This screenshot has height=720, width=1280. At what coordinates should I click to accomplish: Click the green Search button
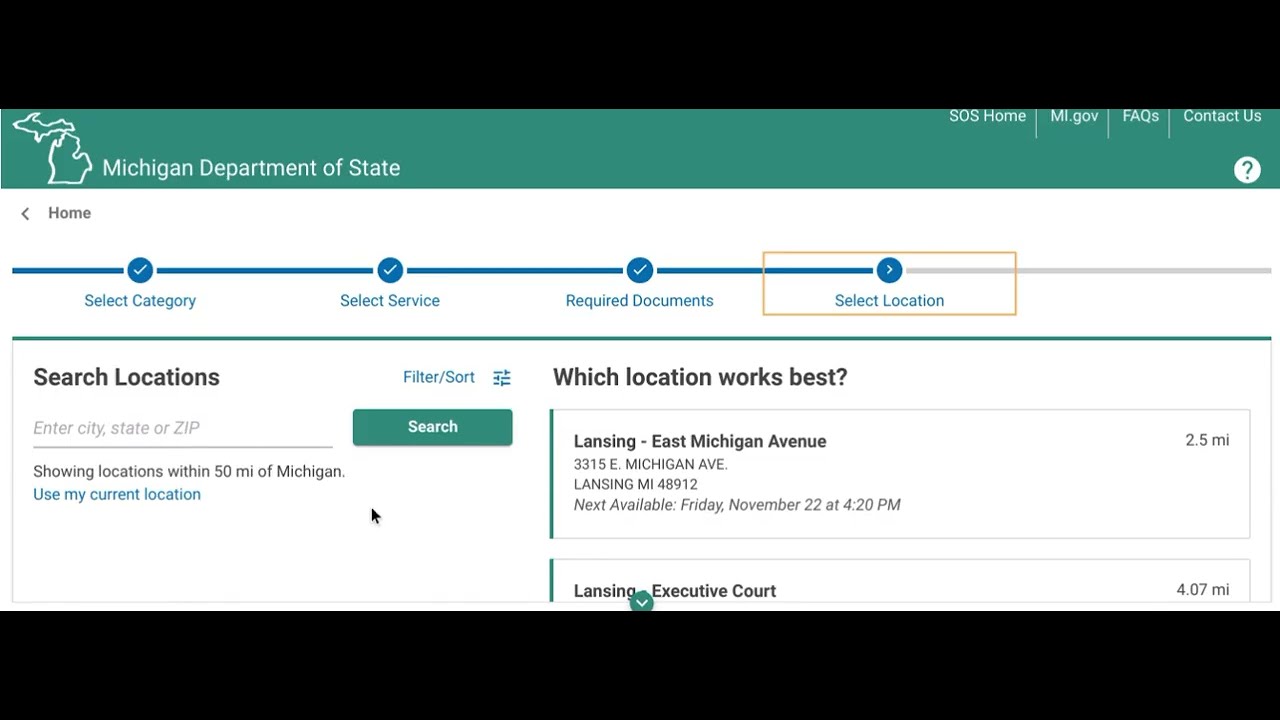click(x=432, y=427)
